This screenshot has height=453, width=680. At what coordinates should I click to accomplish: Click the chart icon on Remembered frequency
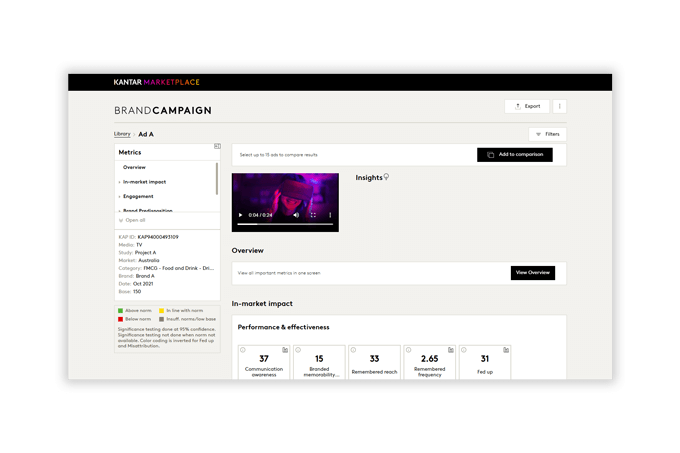click(451, 350)
